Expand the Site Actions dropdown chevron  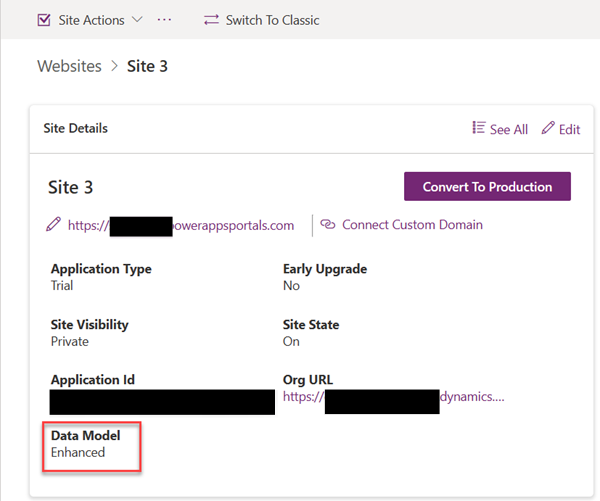[x=137, y=20]
